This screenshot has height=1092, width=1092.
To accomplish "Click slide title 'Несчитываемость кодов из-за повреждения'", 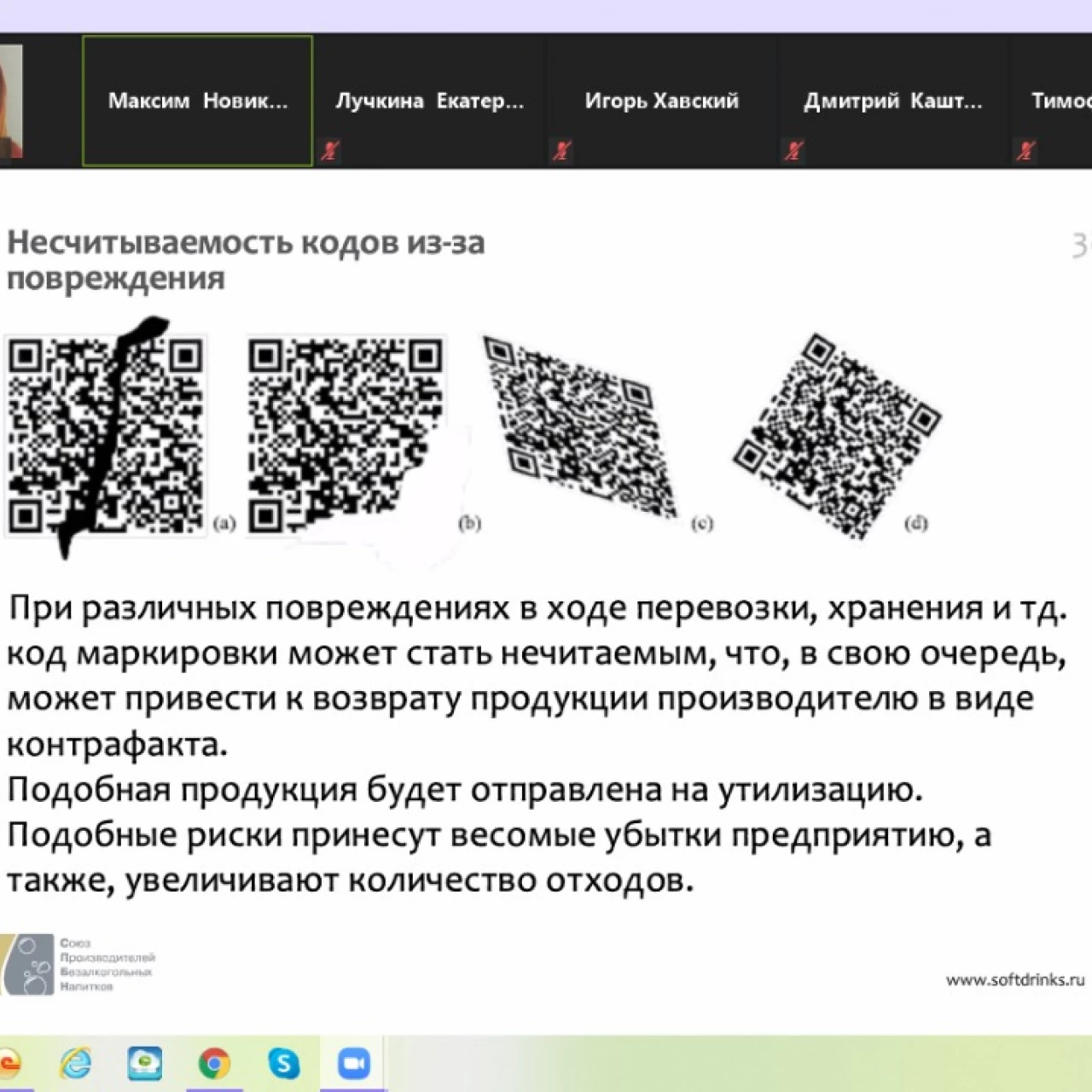I will point(246,260).
